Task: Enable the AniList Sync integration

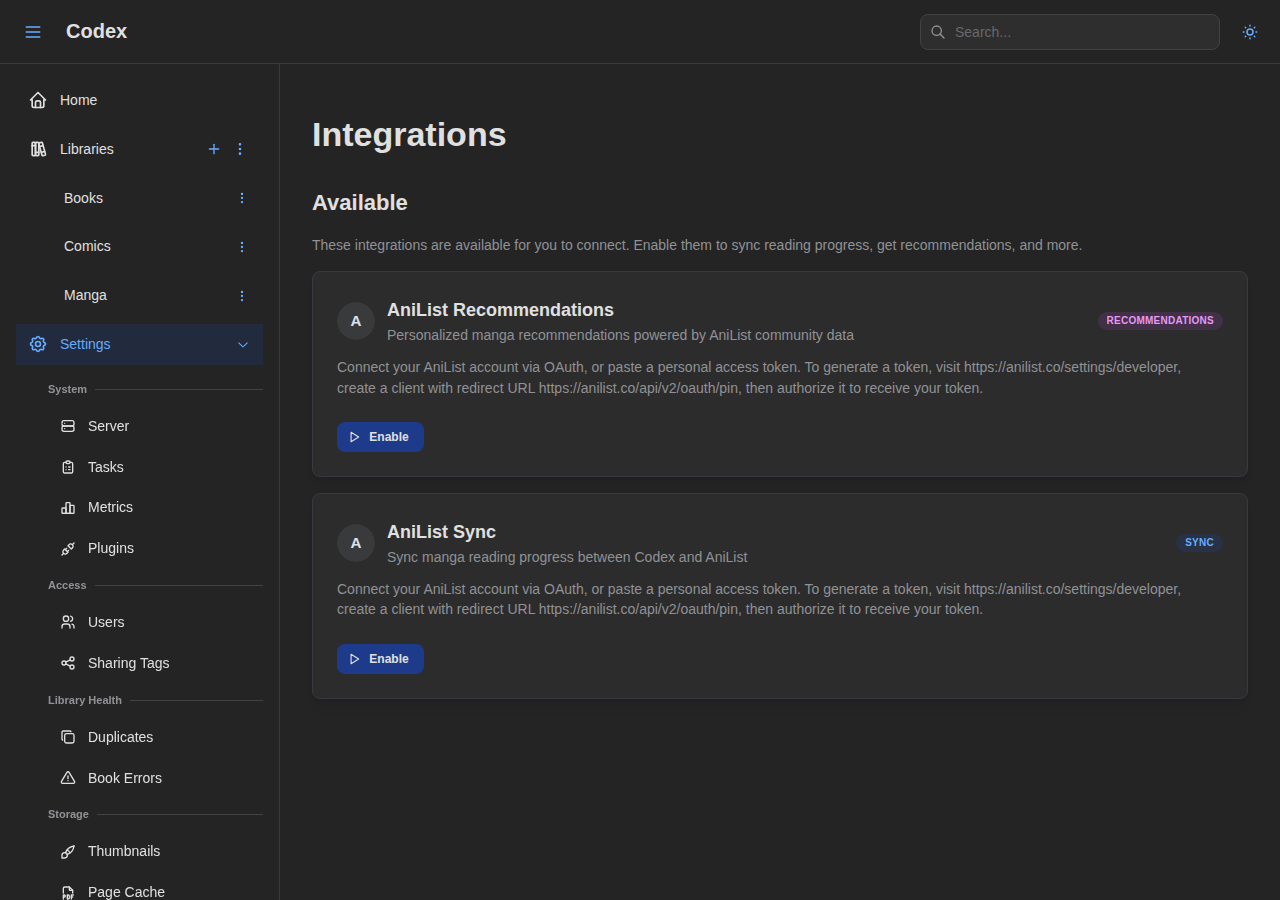Action: point(380,659)
